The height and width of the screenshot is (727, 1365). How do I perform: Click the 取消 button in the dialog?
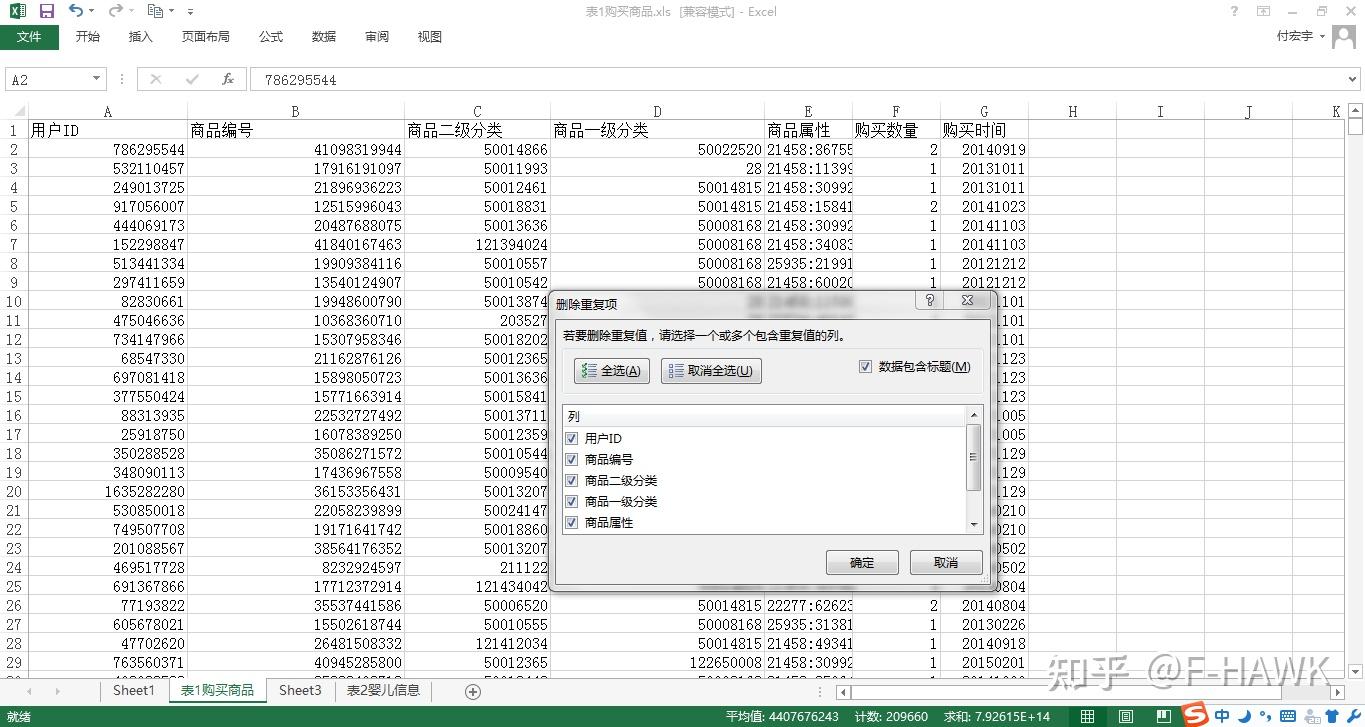click(x=946, y=563)
